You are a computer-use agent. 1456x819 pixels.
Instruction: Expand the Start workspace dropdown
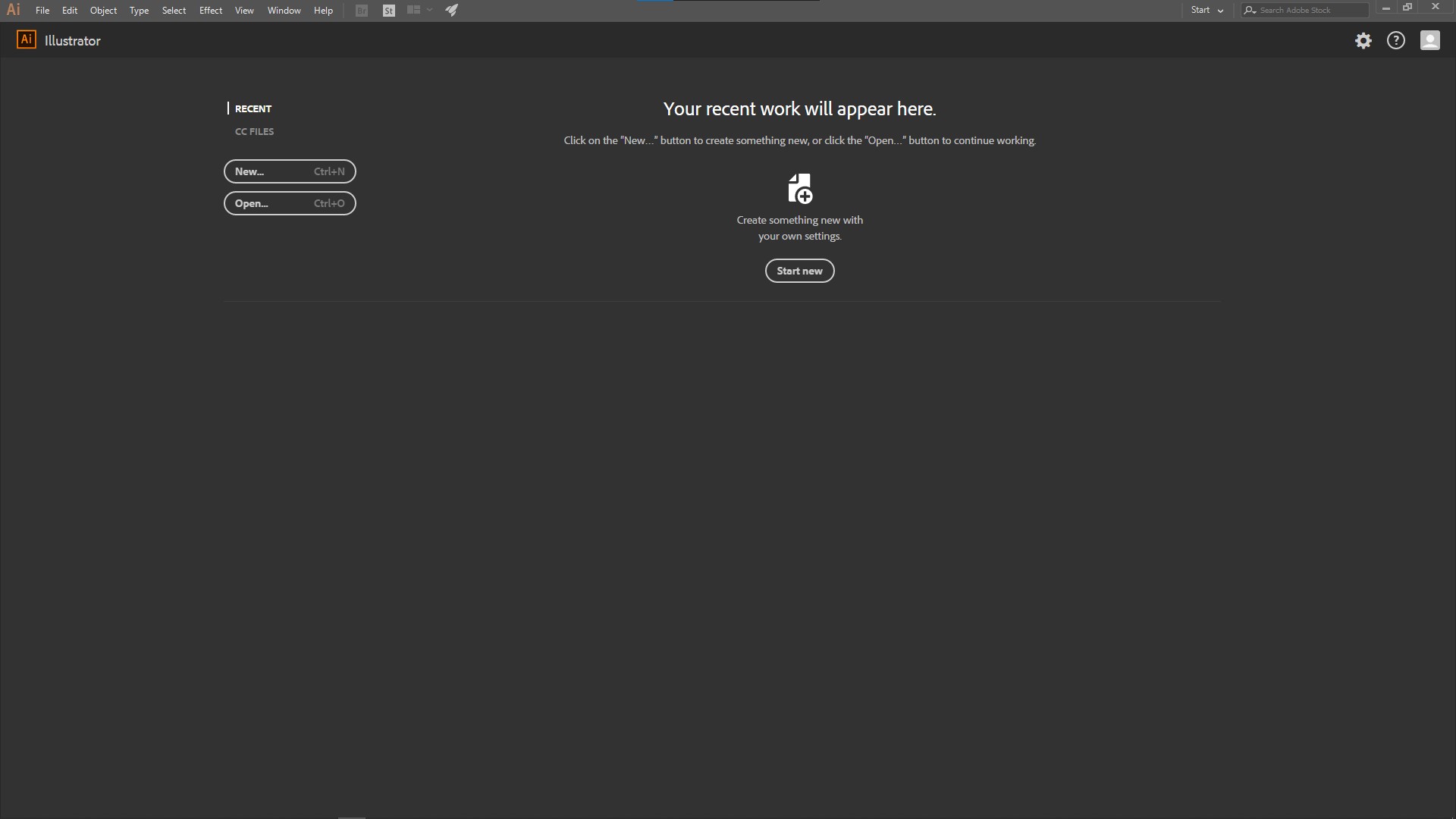point(1207,11)
